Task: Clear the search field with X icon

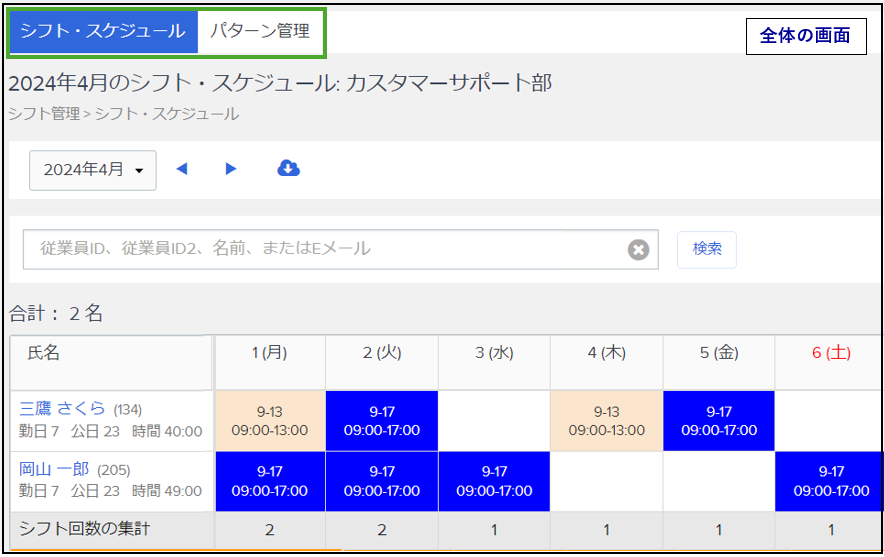Action: [638, 249]
